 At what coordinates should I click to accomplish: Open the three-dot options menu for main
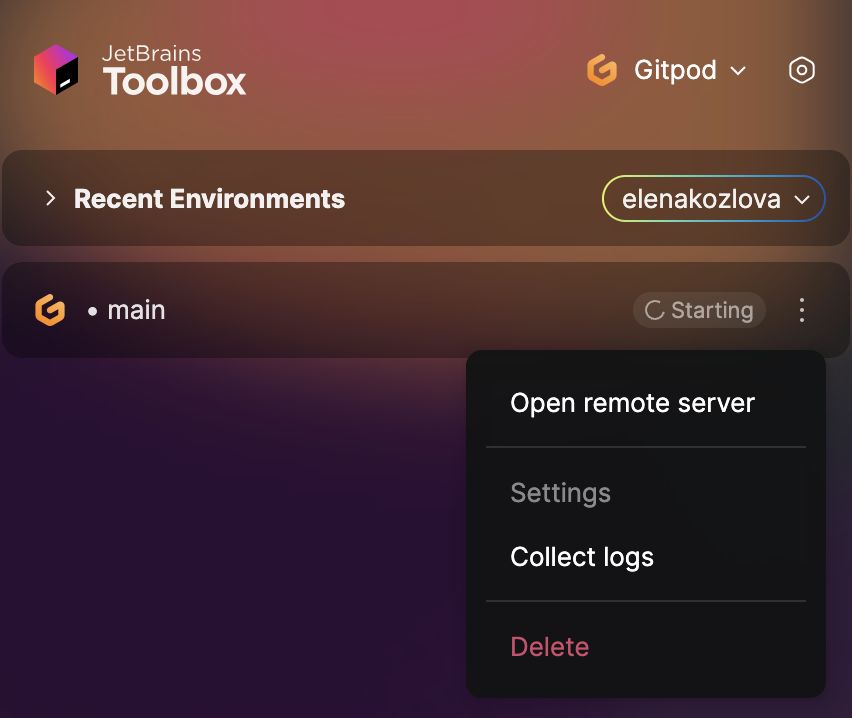click(x=801, y=310)
